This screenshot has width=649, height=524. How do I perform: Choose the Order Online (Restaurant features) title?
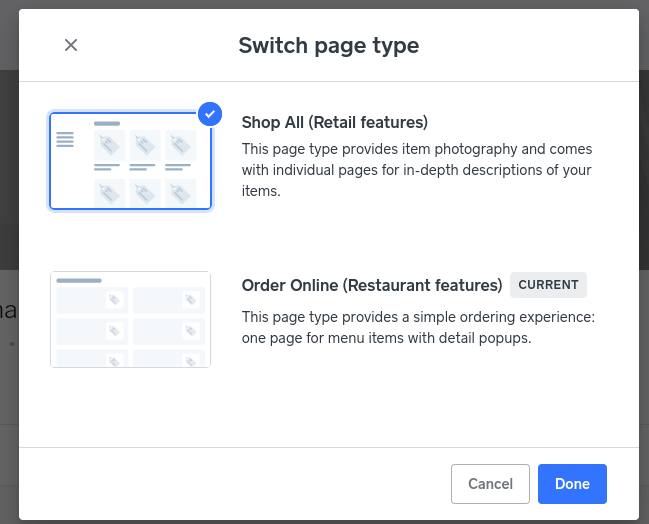(x=371, y=285)
